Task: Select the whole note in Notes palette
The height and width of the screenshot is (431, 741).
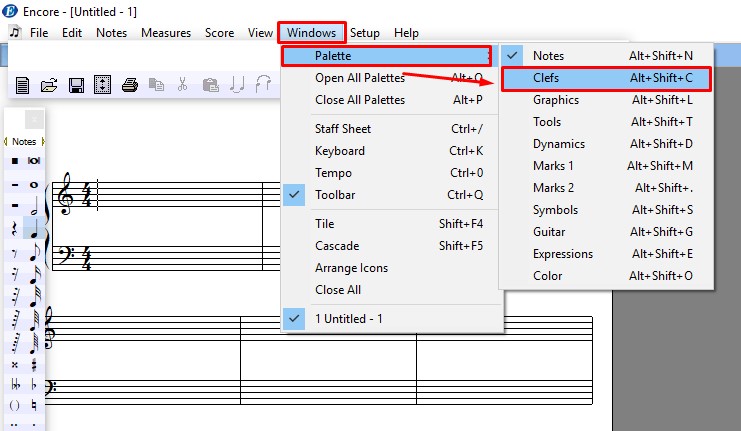Action: (x=34, y=185)
